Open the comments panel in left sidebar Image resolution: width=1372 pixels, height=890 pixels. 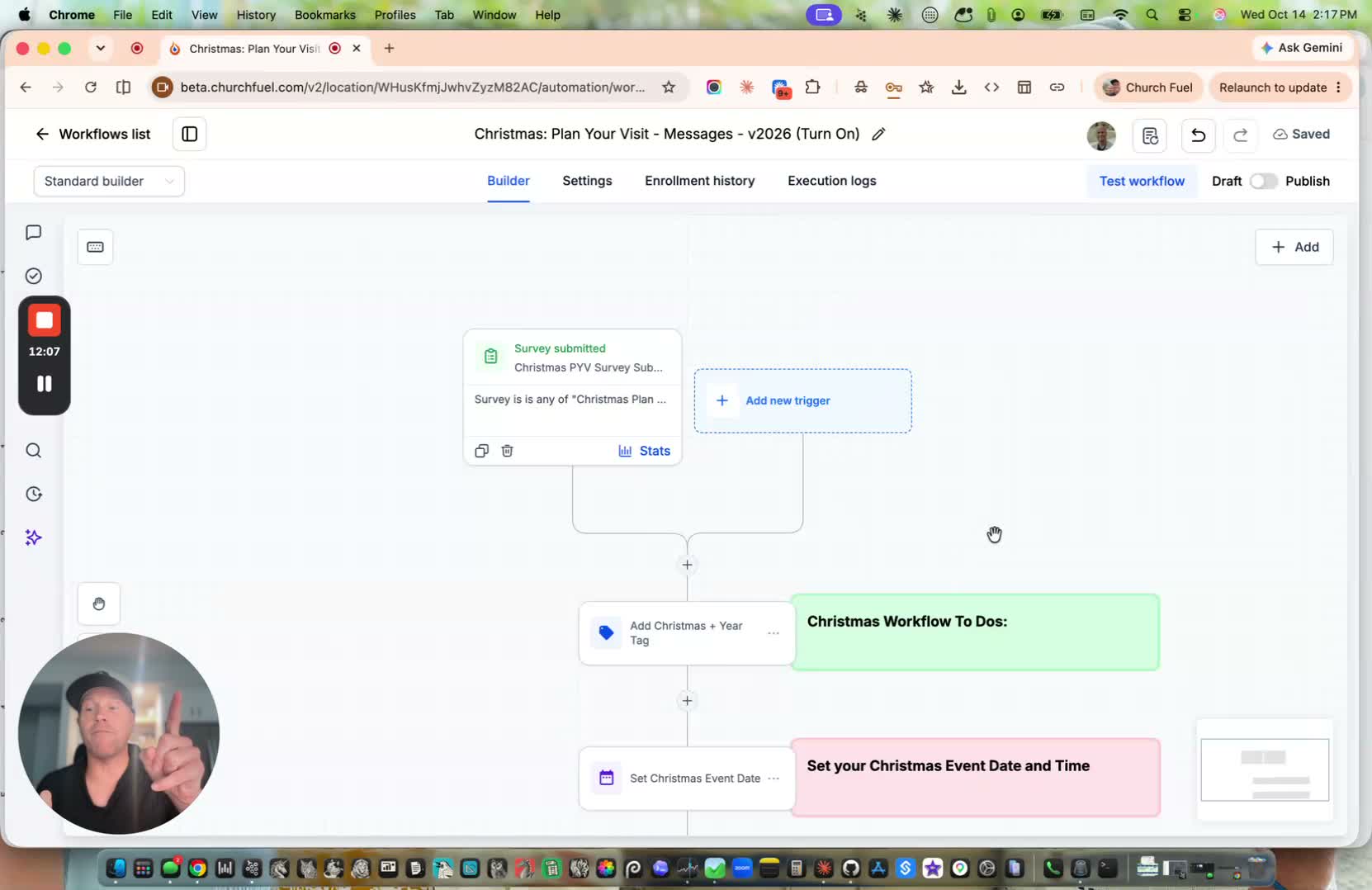pos(33,233)
